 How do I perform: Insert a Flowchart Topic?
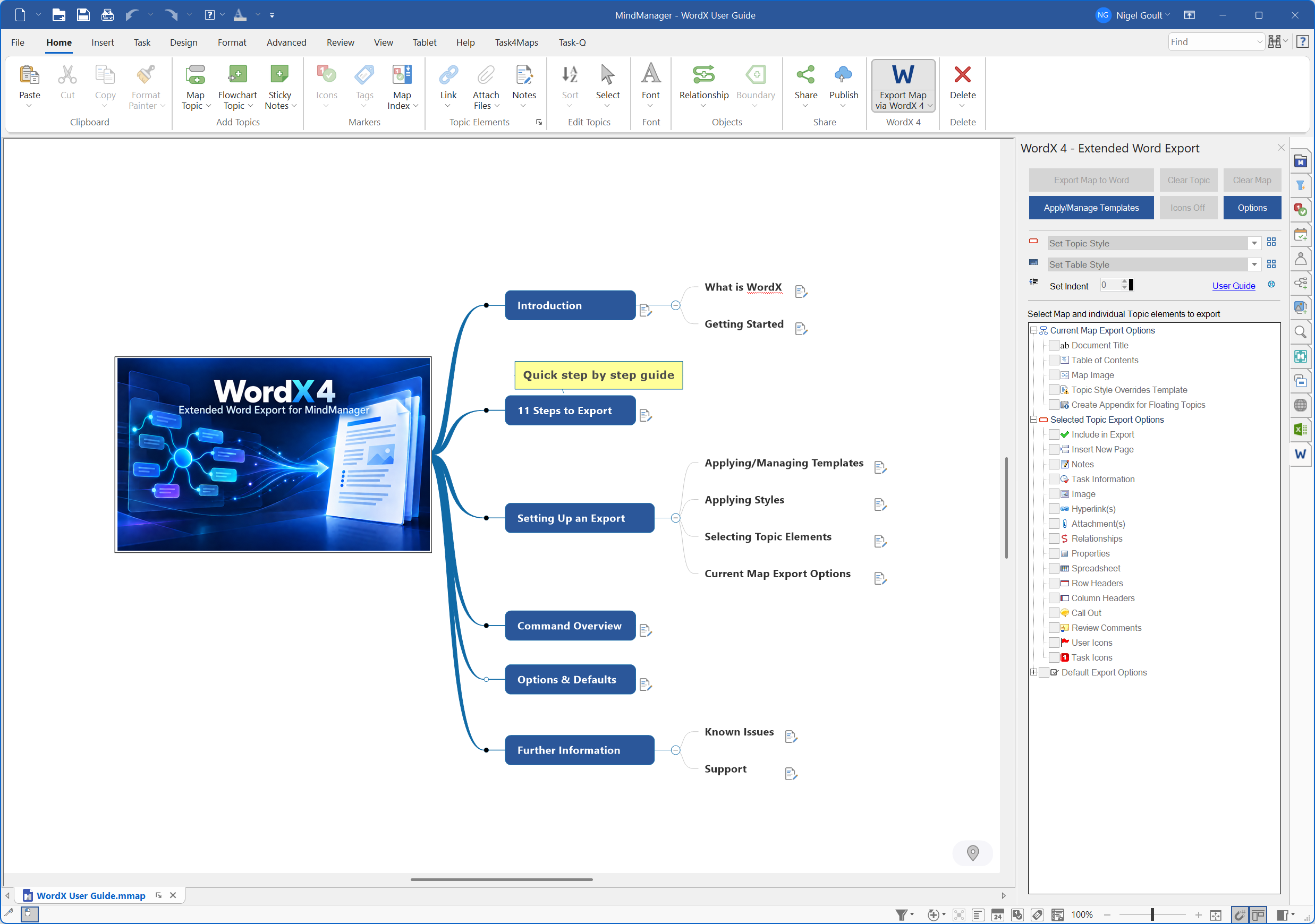(237, 87)
